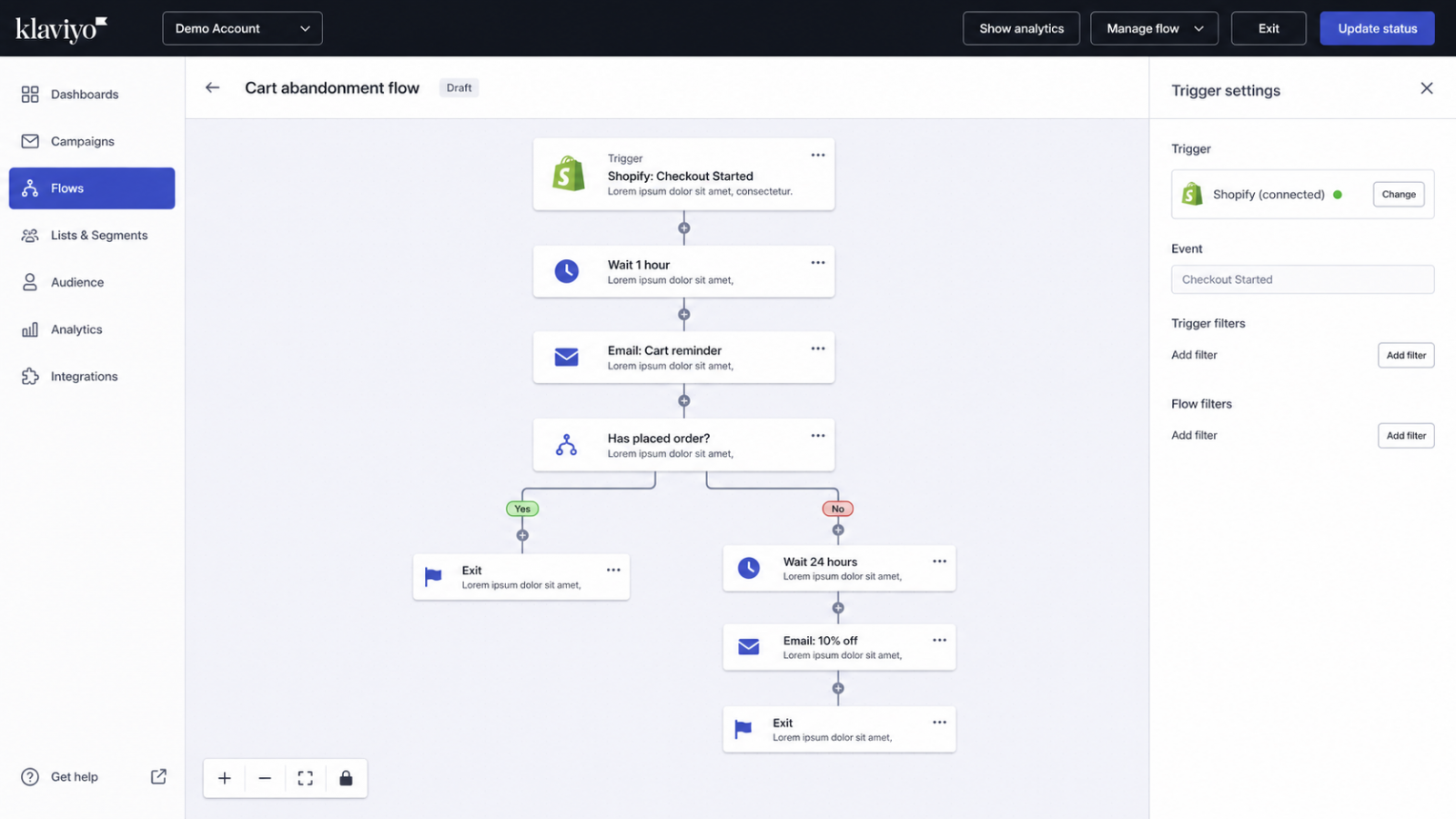The height and width of the screenshot is (819, 1456).
Task: Open options menu on Trigger card
Action: 818,155
